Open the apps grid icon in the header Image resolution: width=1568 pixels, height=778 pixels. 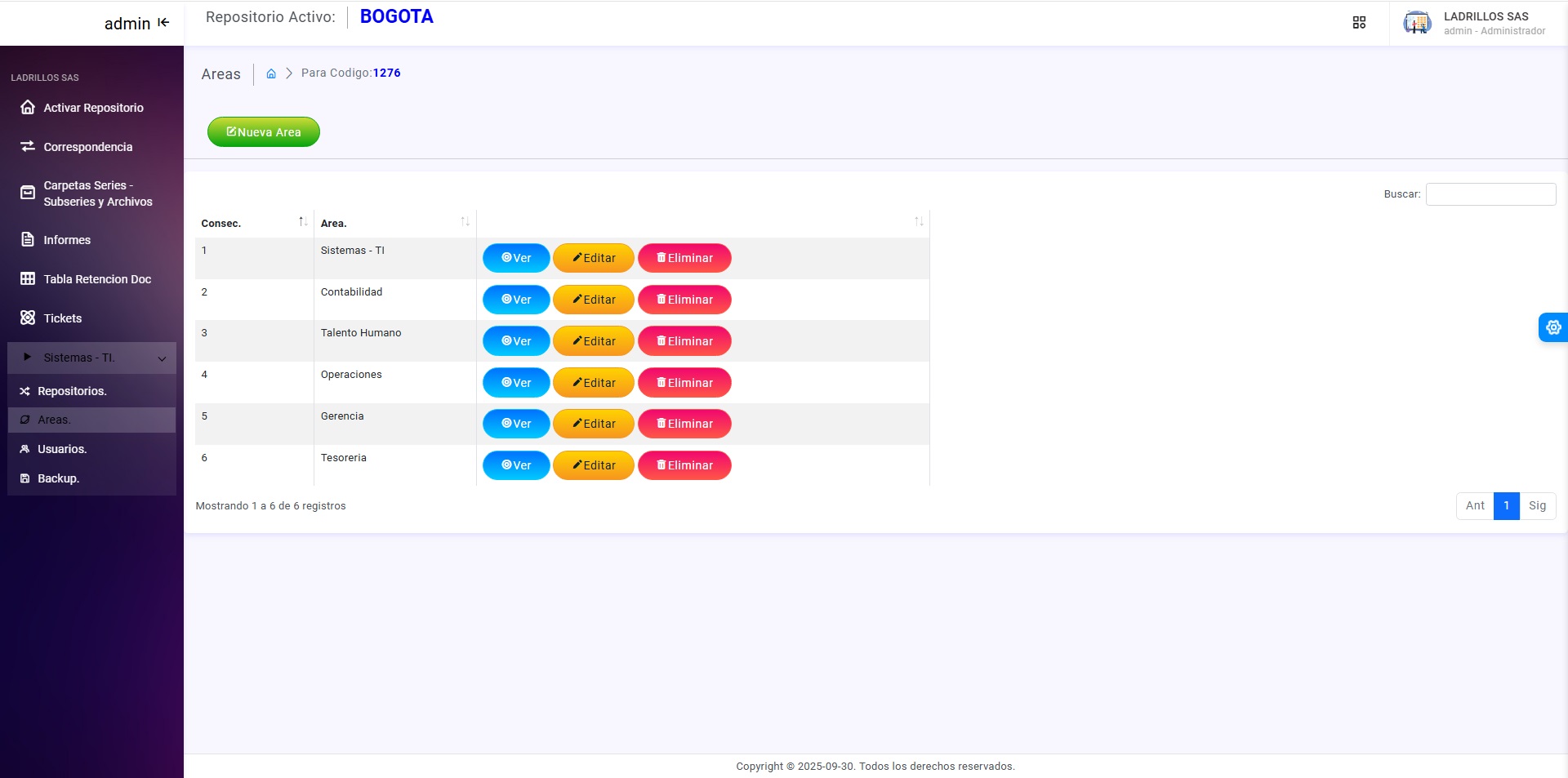1359,22
